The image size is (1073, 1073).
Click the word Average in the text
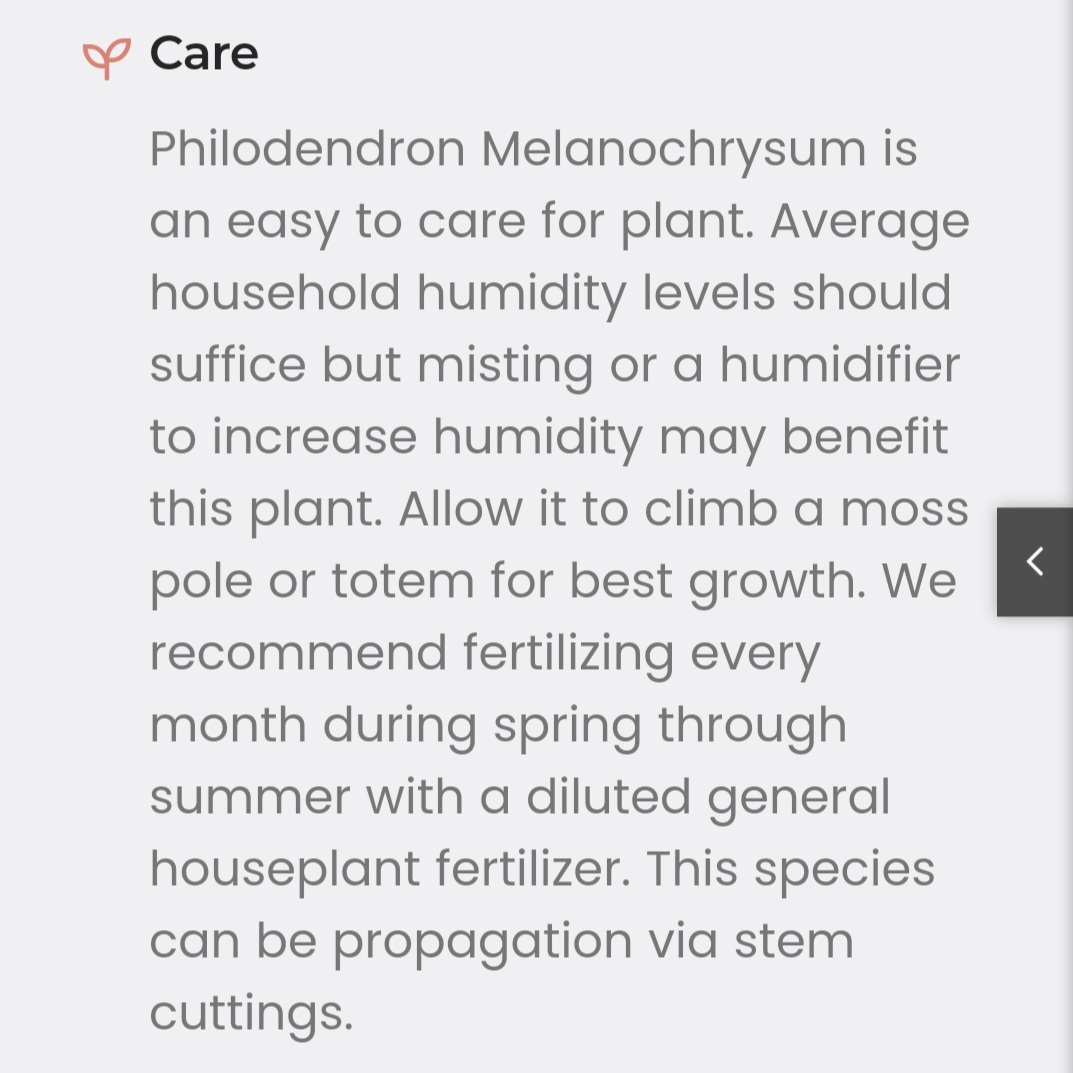point(870,223)
